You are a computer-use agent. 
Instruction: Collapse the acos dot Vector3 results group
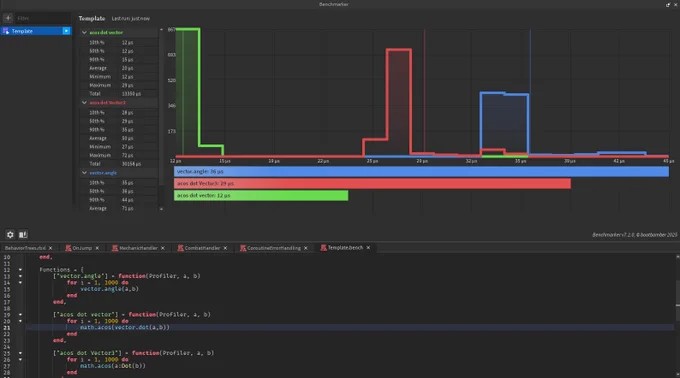click(x=84, y=103)
